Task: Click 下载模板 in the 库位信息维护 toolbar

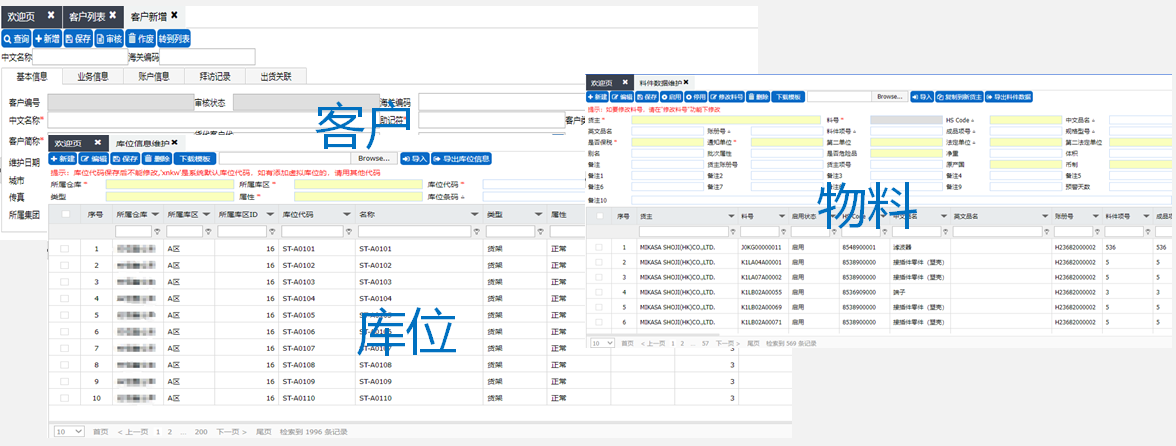Action: [x=195, y=159]
